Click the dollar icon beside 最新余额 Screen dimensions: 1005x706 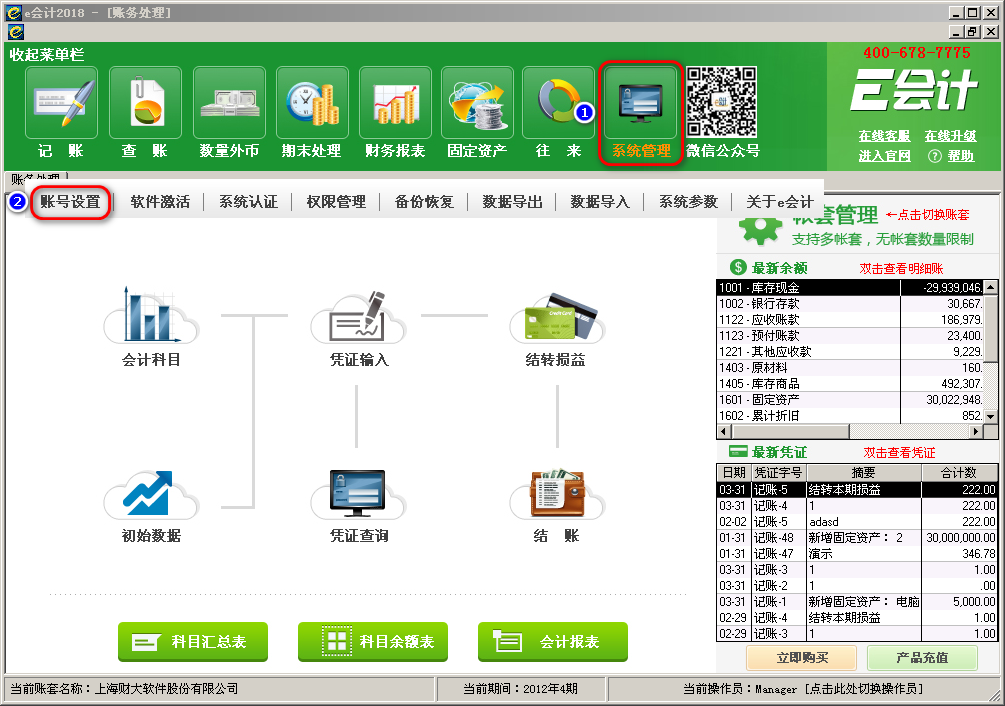738,267
